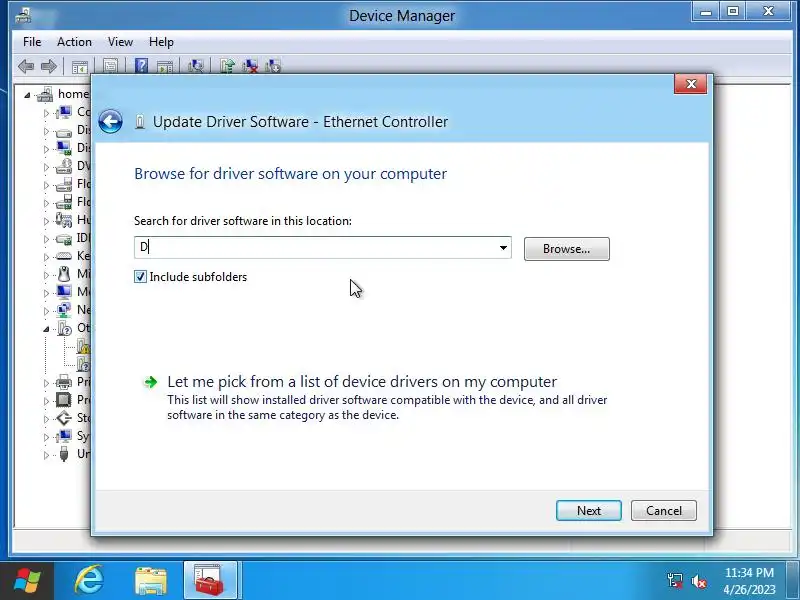
Task: Click the Next button
Action: point(589,511)
